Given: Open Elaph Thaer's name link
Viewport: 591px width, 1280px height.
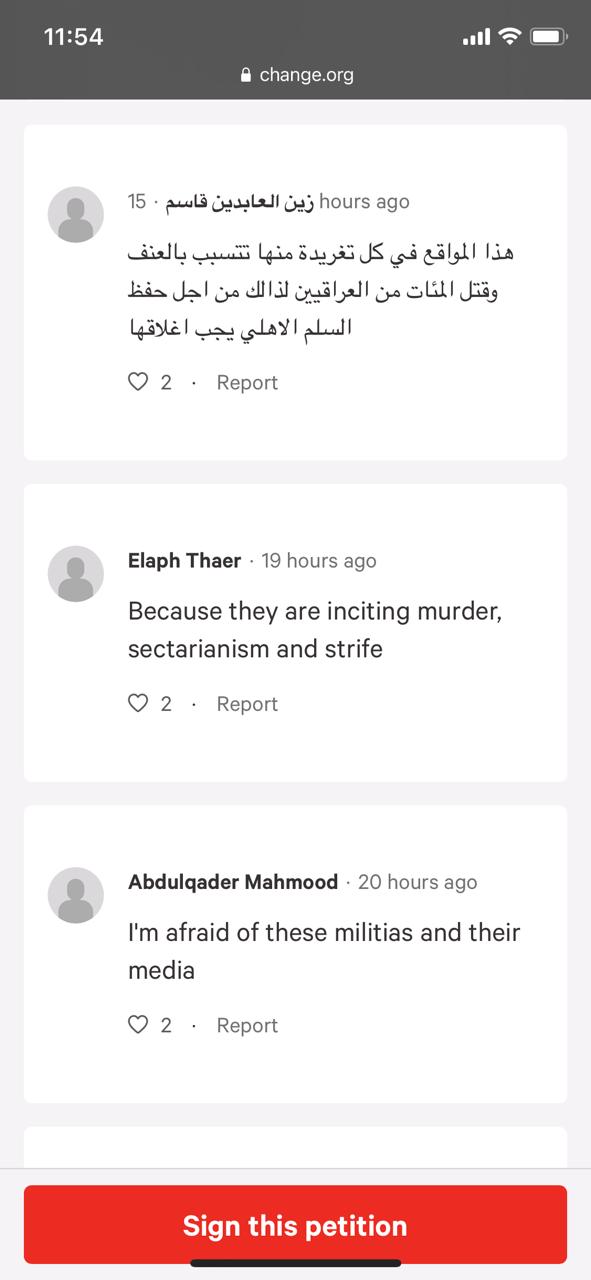Looking at the screenshot, I should (184, 561).
